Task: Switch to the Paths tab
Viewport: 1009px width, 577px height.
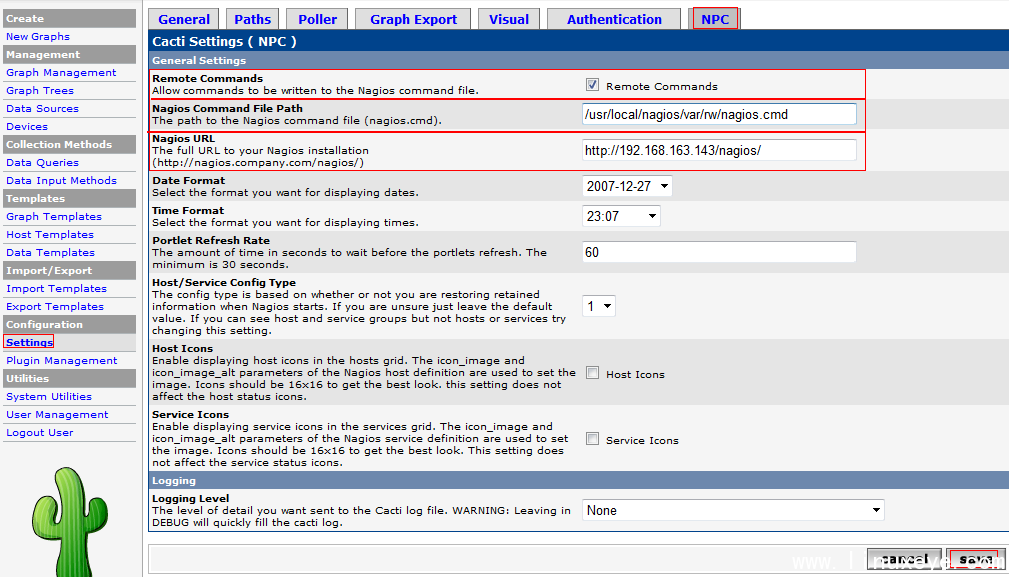Action: click(252, 19)
